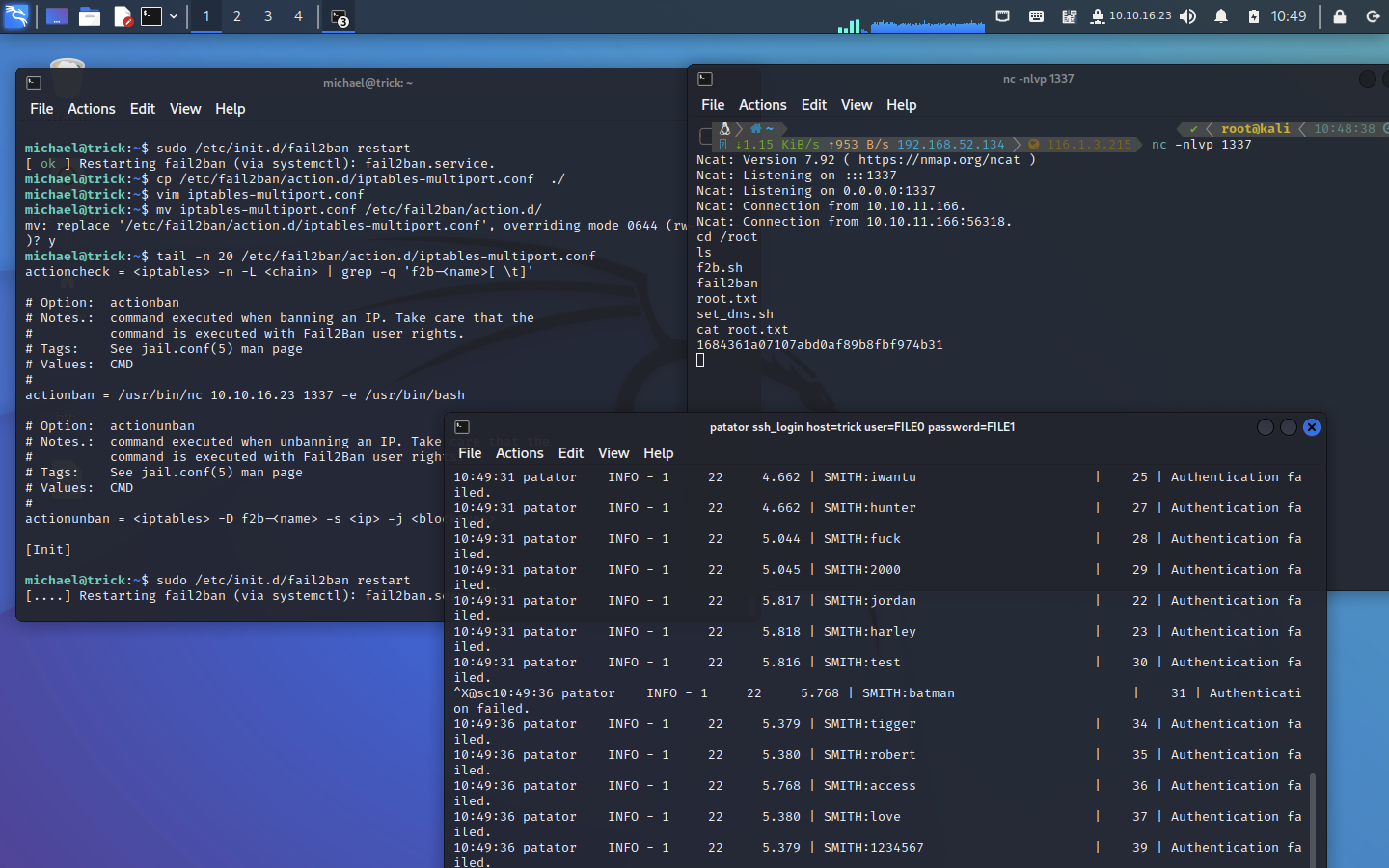
Task: Open Help menu in patator terminal
Action: coord(658,453)
